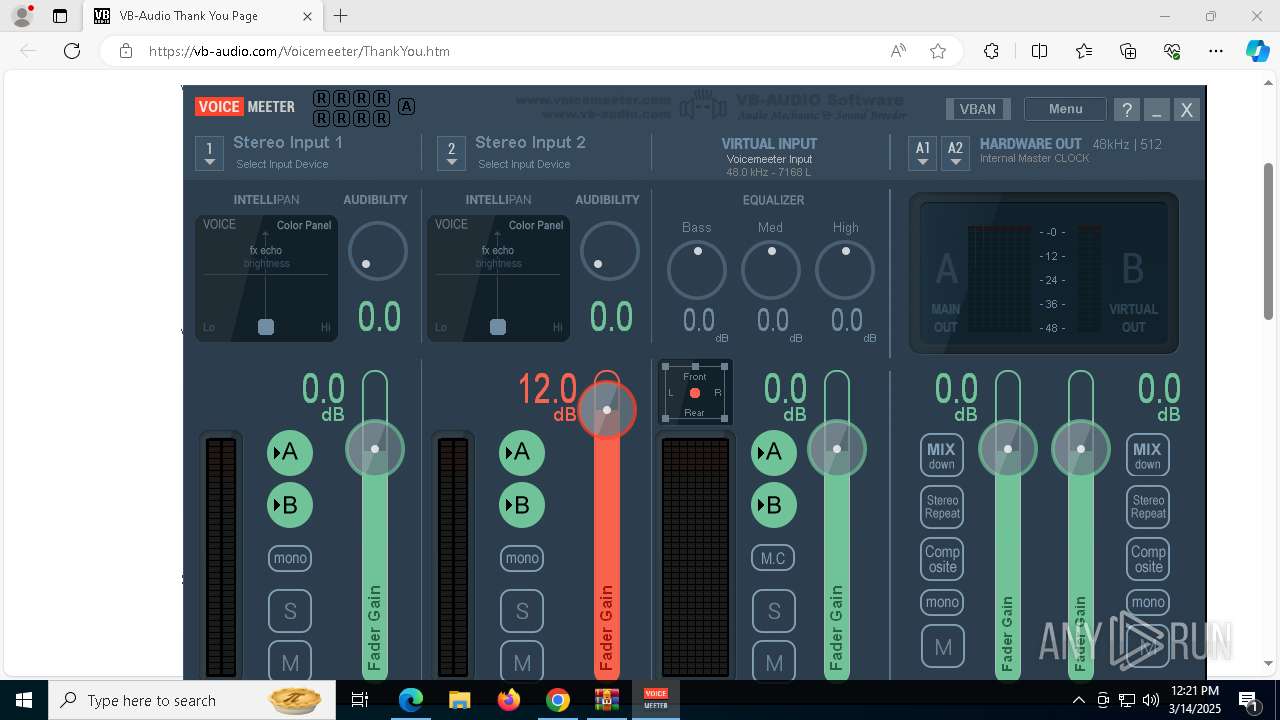This screenshot has width=1280, height=720.
Task: Select Stereo Repeat on A output
Action: [942, 507]
